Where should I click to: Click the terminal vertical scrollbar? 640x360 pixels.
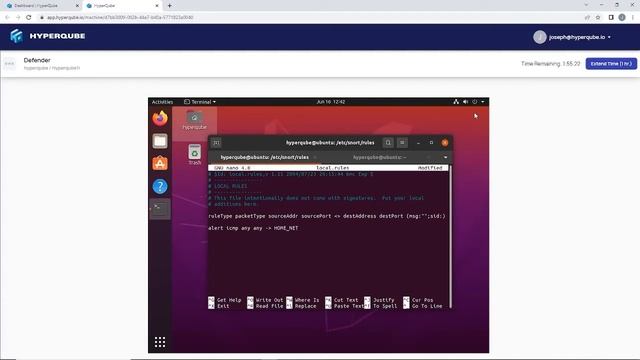pyautogui.click(x=451, y=236)
